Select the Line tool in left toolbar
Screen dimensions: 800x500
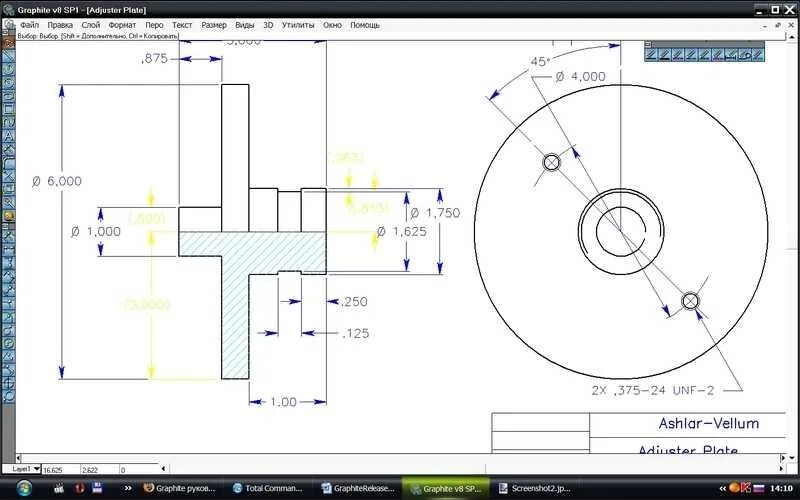tap(9, 56)
